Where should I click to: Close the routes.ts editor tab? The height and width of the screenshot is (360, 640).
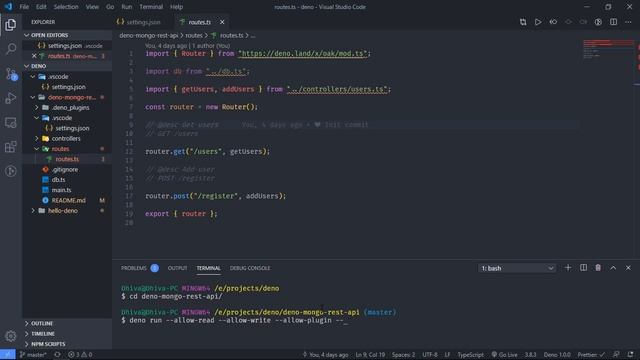222,22
